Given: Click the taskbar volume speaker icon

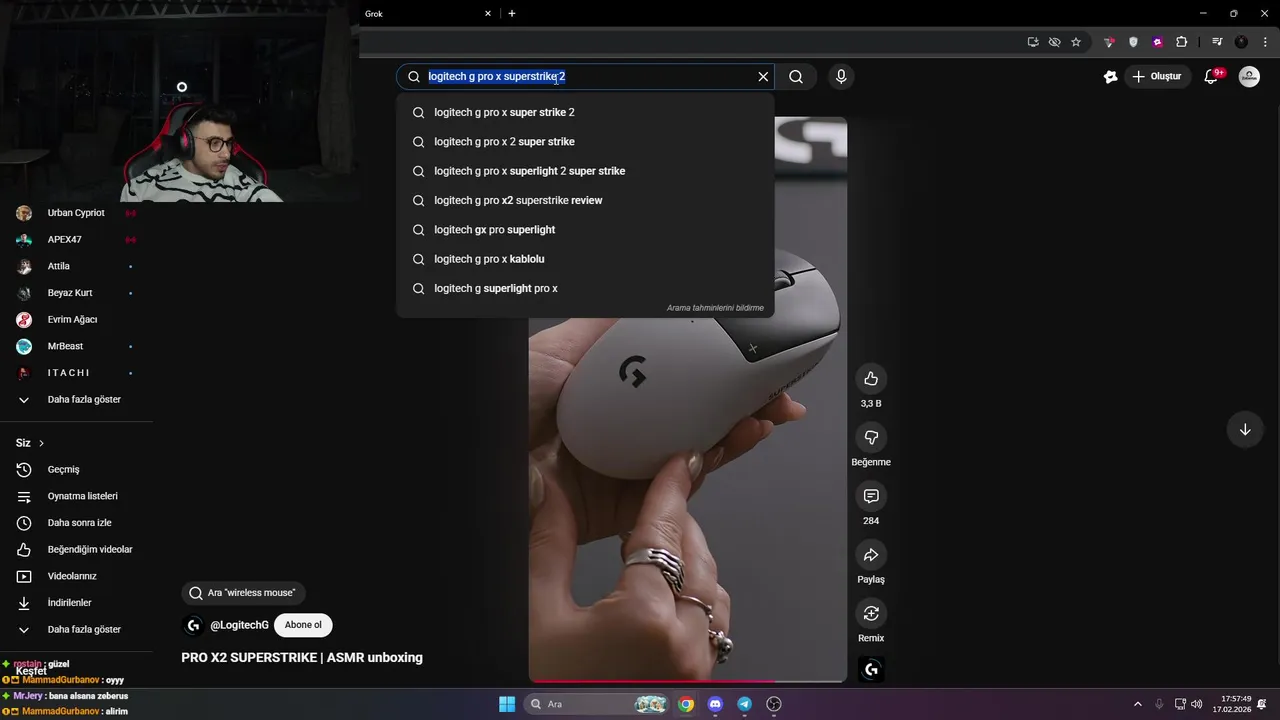Looking at the screenshot, I should [1197, 704].
